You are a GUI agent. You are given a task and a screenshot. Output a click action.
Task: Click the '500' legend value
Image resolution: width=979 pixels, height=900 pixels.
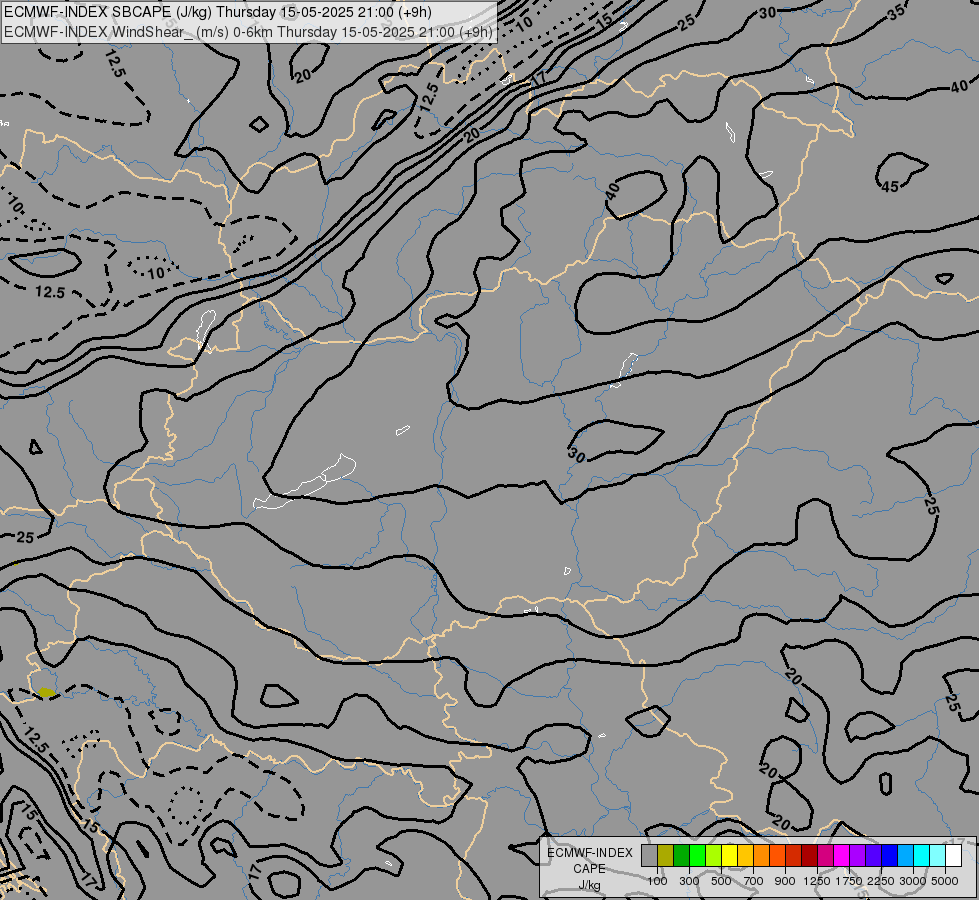pyautogui.click(x=721, y=881)
